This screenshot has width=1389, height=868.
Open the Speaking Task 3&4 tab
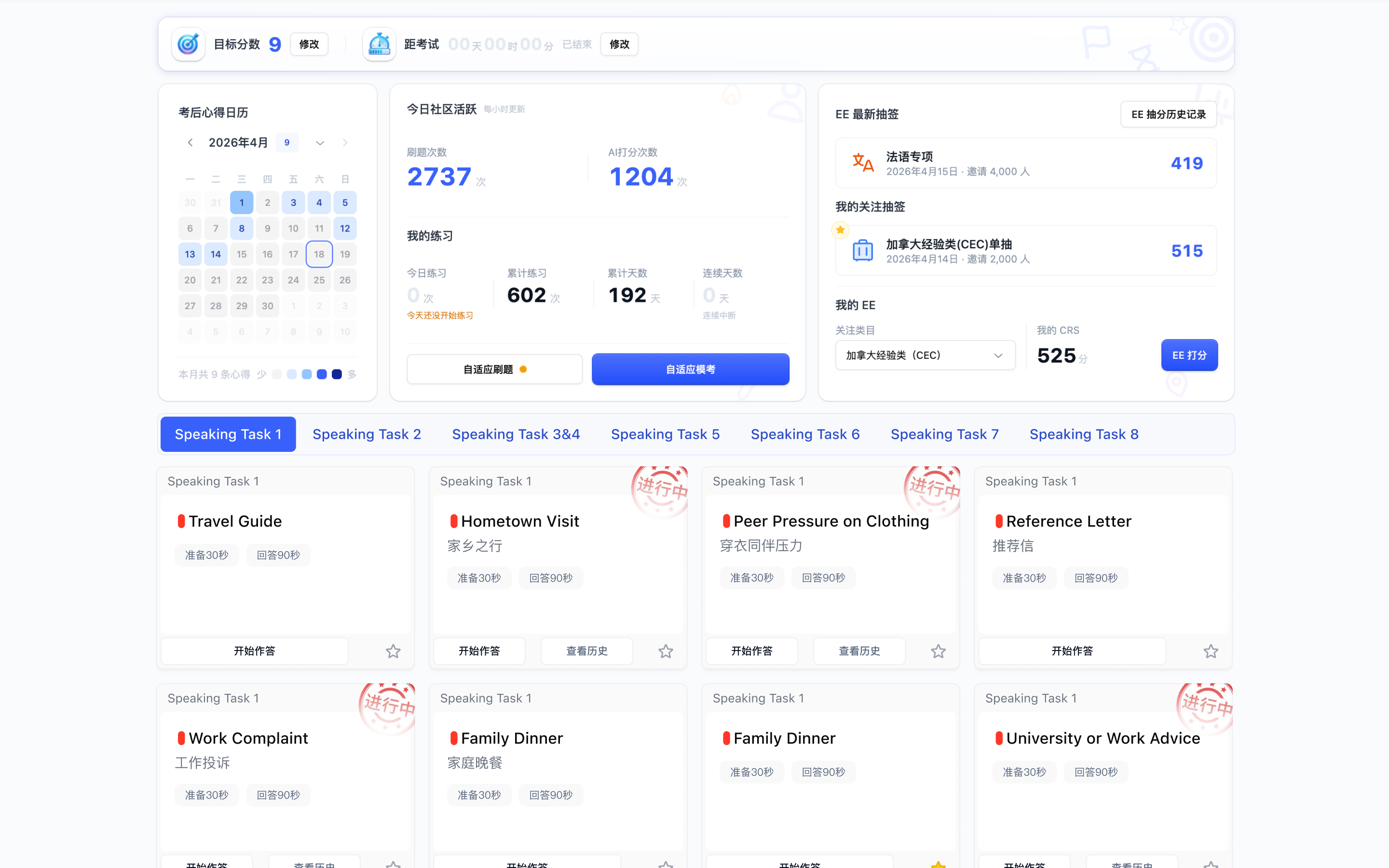pos(516,434)
